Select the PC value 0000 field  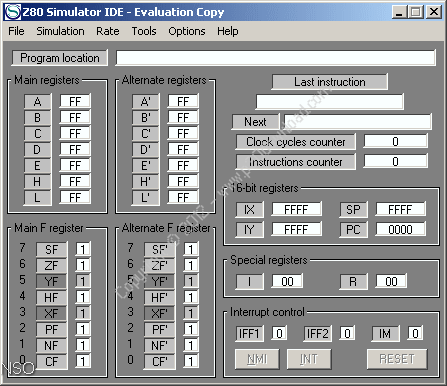(x=400, y=229)
